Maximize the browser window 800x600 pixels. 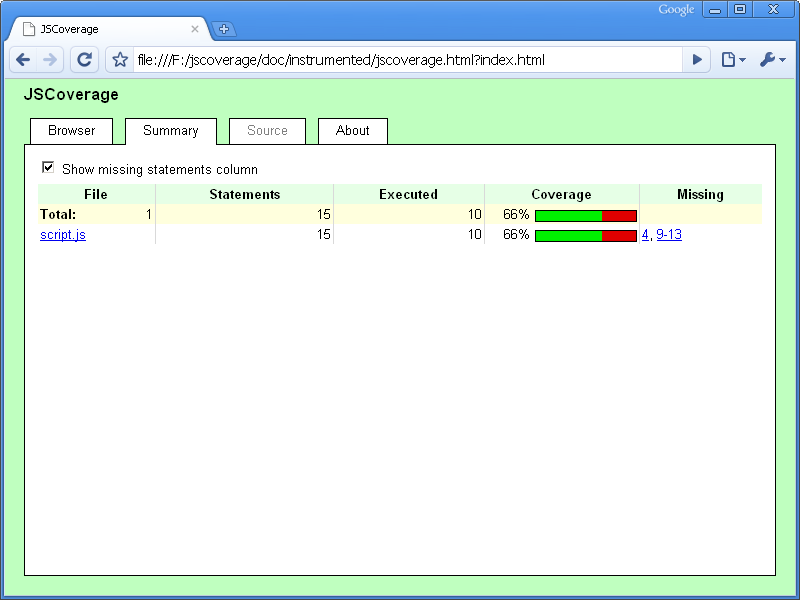pos(740,9)
